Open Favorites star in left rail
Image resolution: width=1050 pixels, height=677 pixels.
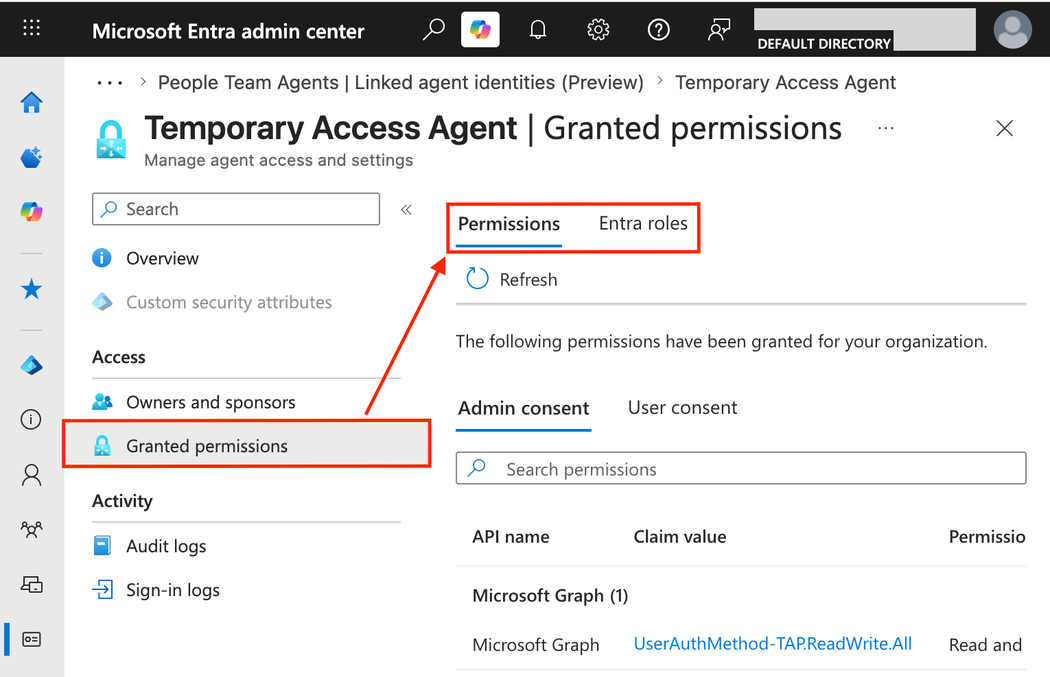31,289
